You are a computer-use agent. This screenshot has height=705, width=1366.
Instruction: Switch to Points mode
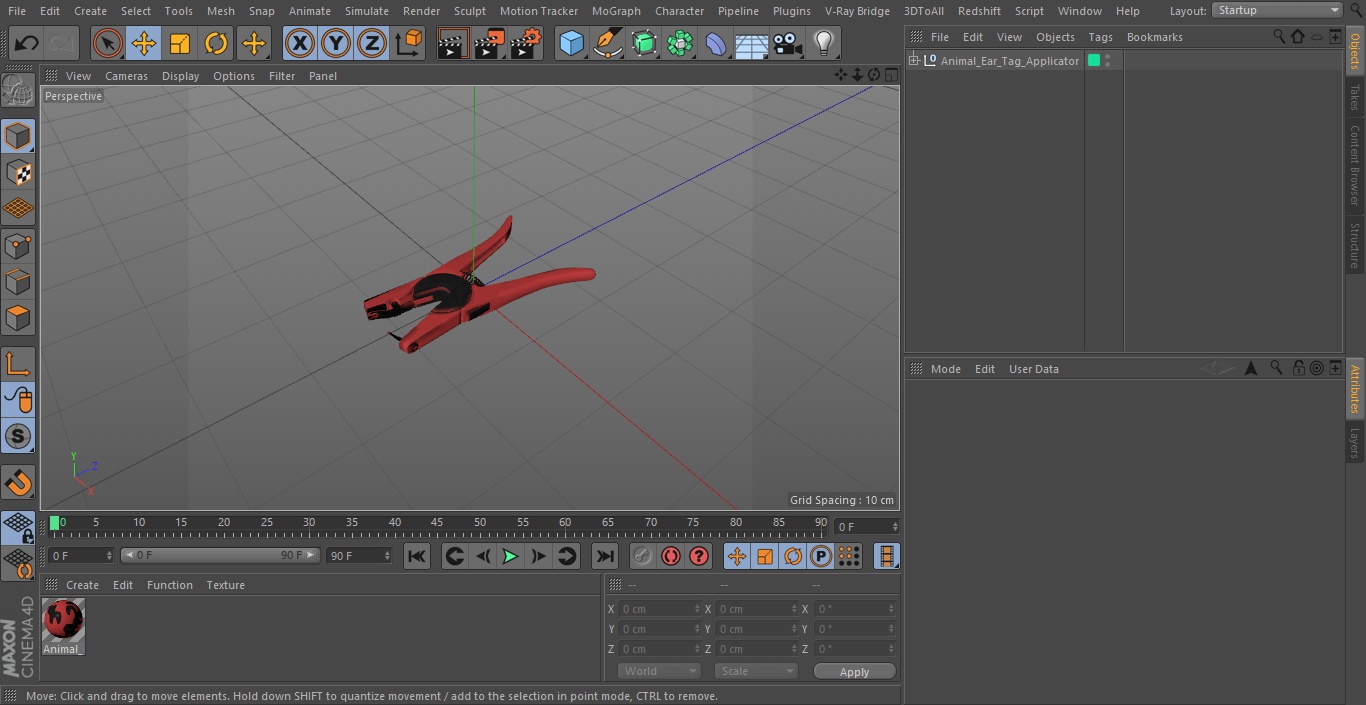(x=18, y=245)
